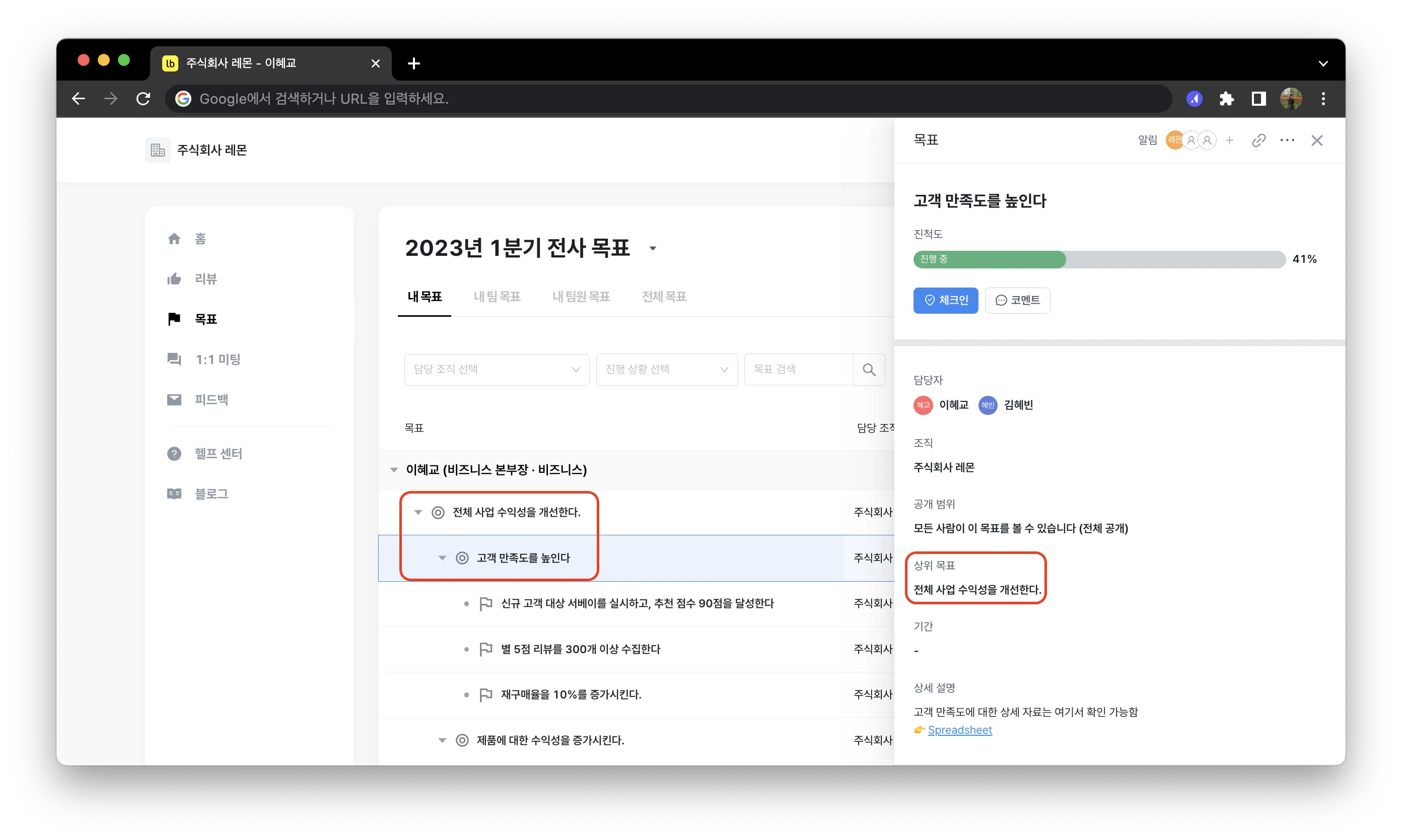Click the browser back arrow
Image resolution: width=1402 pixels, height=840 pixels.
pyautogui.click(x=78, y=99)
